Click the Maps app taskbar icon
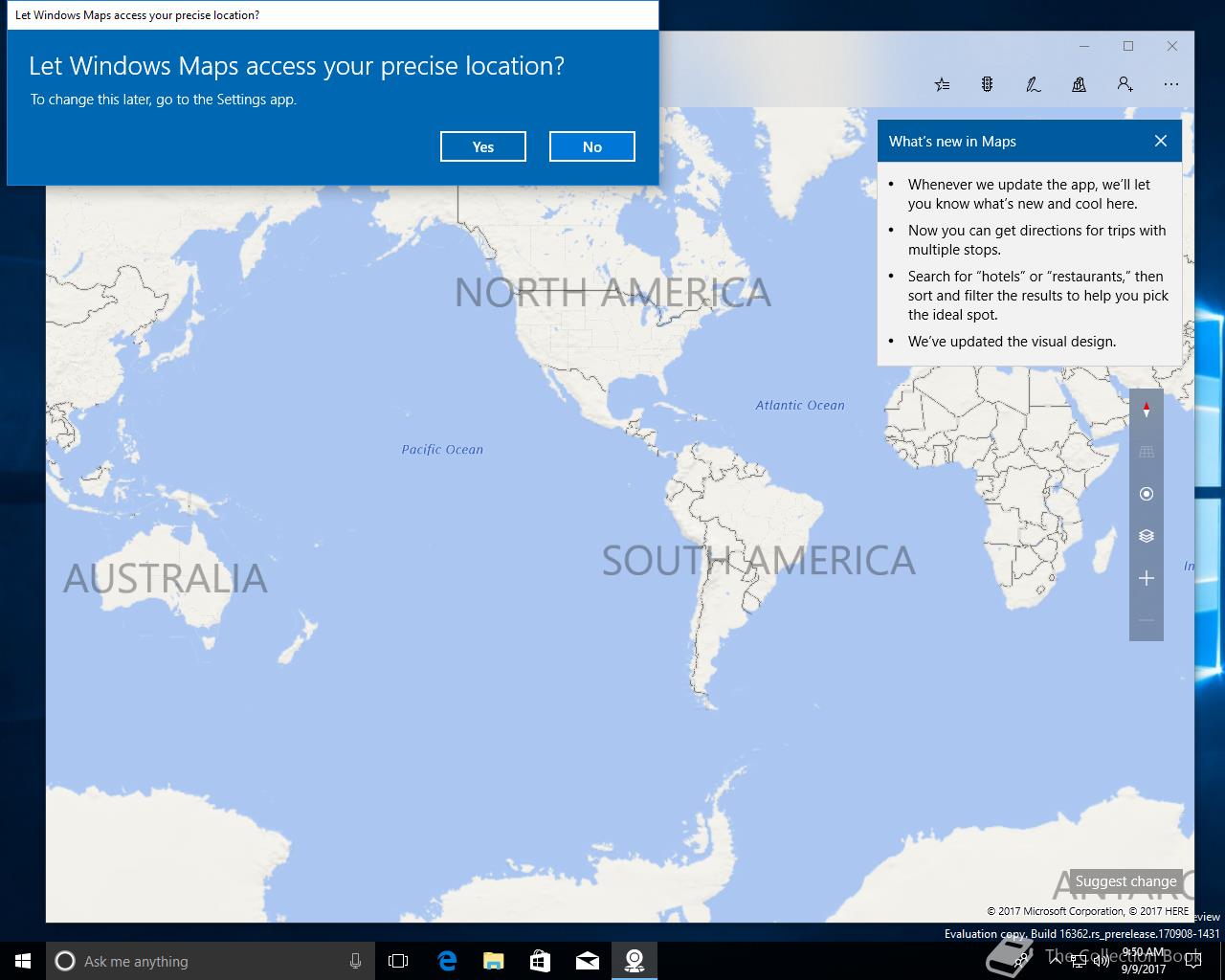 point(634,961)
